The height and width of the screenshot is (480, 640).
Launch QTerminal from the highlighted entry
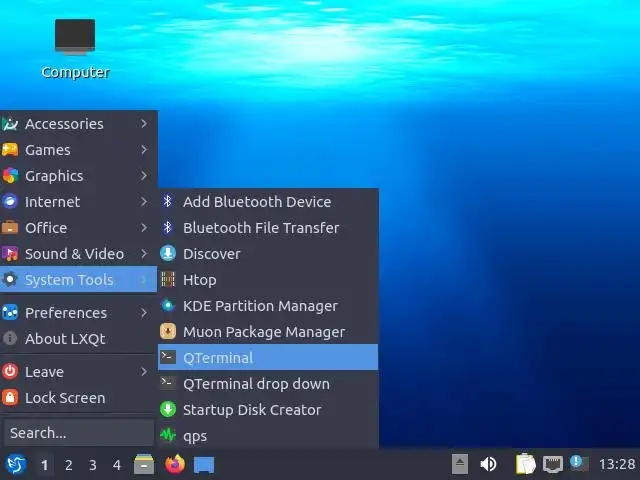tap(268, 358)
